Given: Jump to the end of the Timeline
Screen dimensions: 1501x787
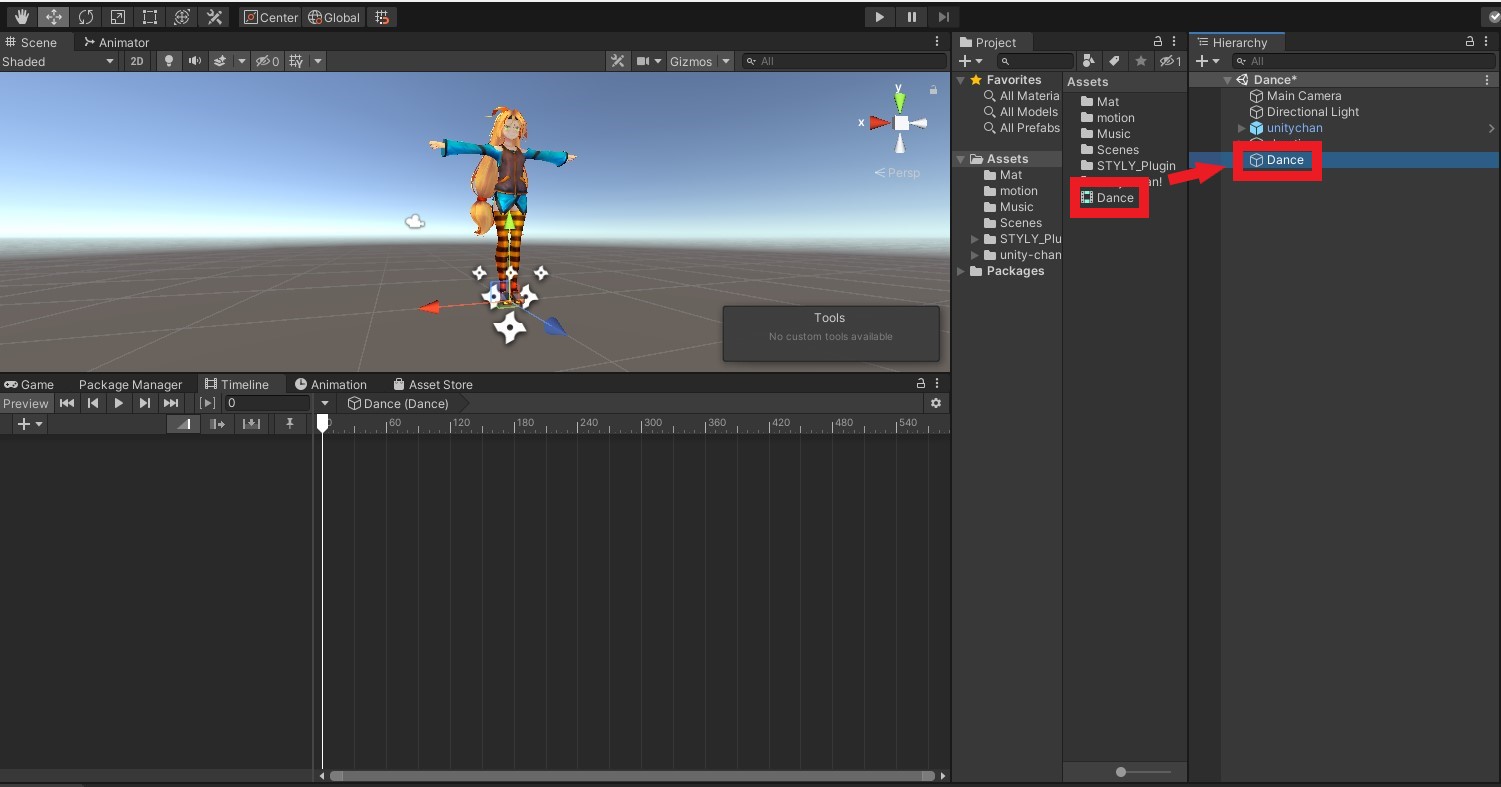Looking at the screenshot, I should tap(171, 403).
